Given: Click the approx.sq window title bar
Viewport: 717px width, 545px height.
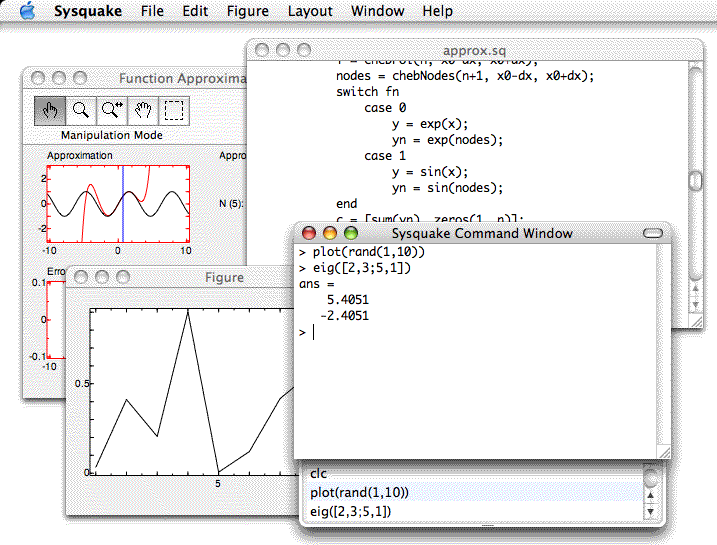Looking at the screenshot, I should point(475,50).
